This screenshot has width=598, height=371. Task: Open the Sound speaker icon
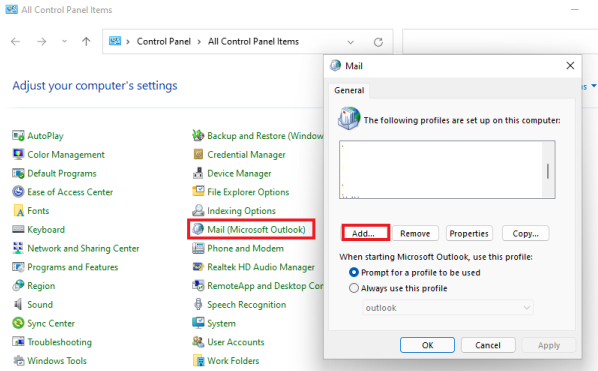(x=18, y=304)
